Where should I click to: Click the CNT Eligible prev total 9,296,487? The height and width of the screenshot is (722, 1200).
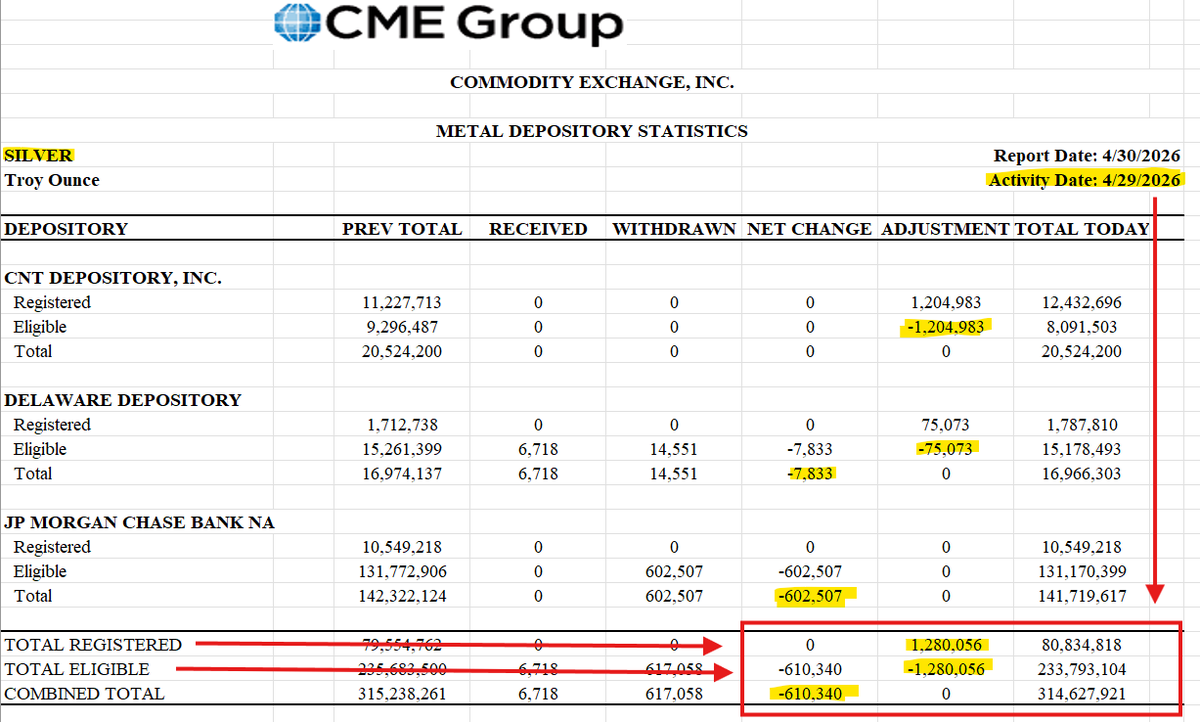click(x=402, y=327)
